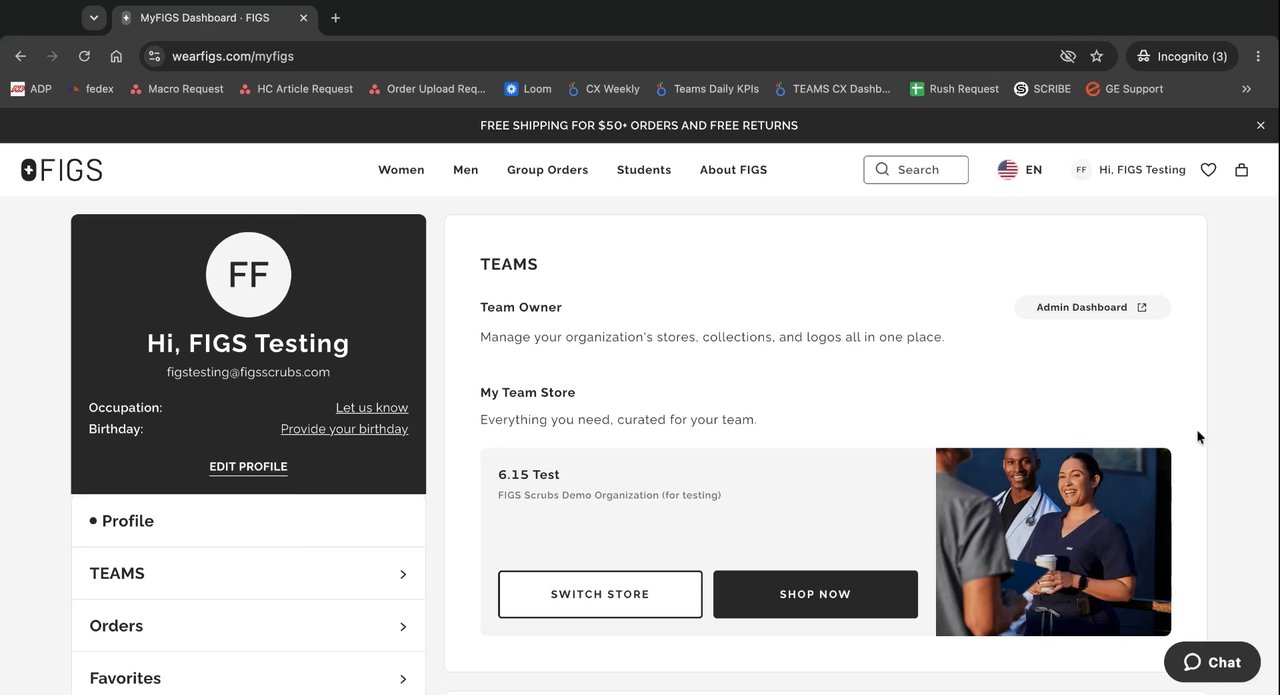Open a new browser tab

(335, 18)
